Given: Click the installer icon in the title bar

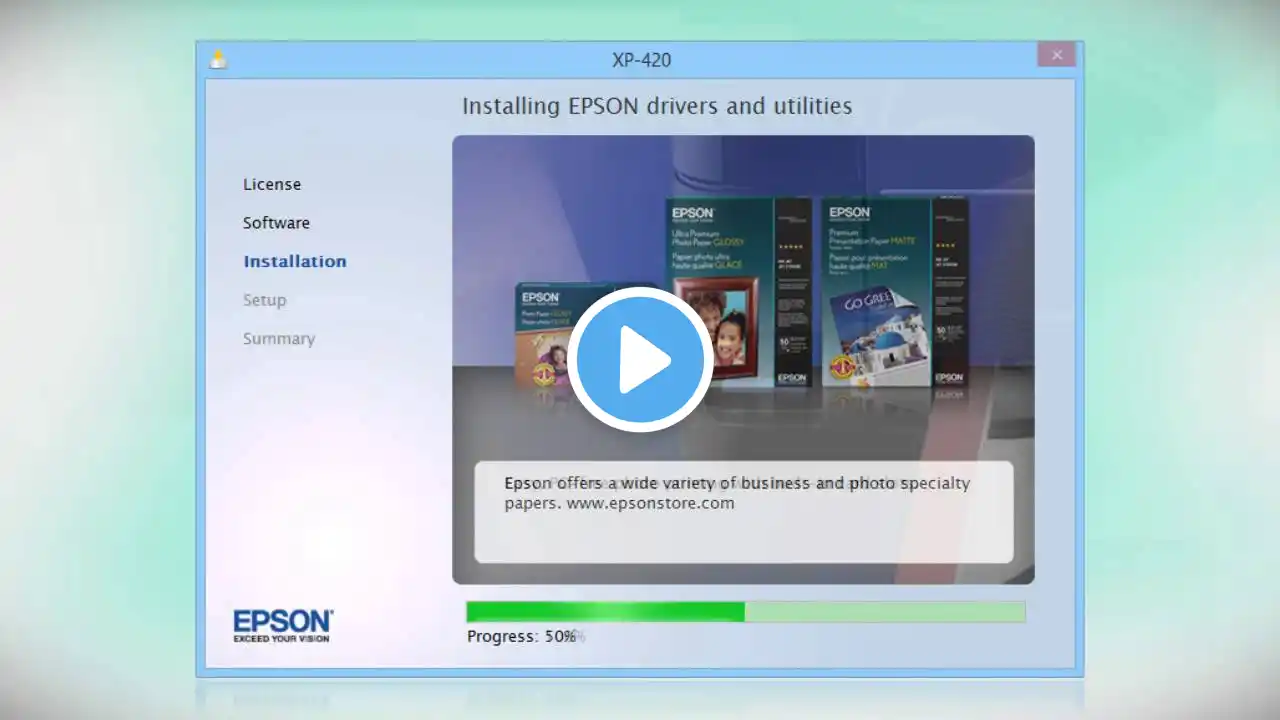Looking at the screenshot, I should tap(218, 59).
